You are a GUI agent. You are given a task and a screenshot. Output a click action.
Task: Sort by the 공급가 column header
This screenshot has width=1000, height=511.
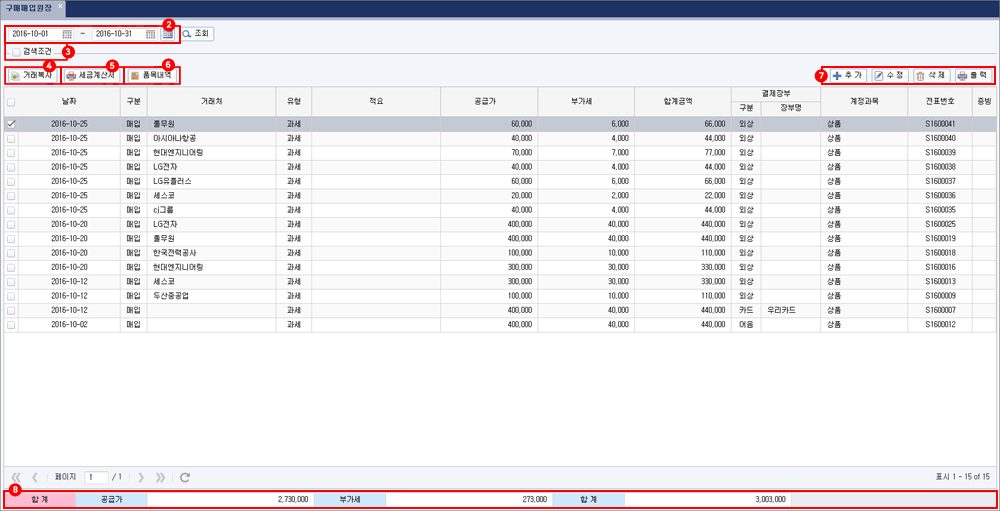pyautogui.click(x=489, y=101)
